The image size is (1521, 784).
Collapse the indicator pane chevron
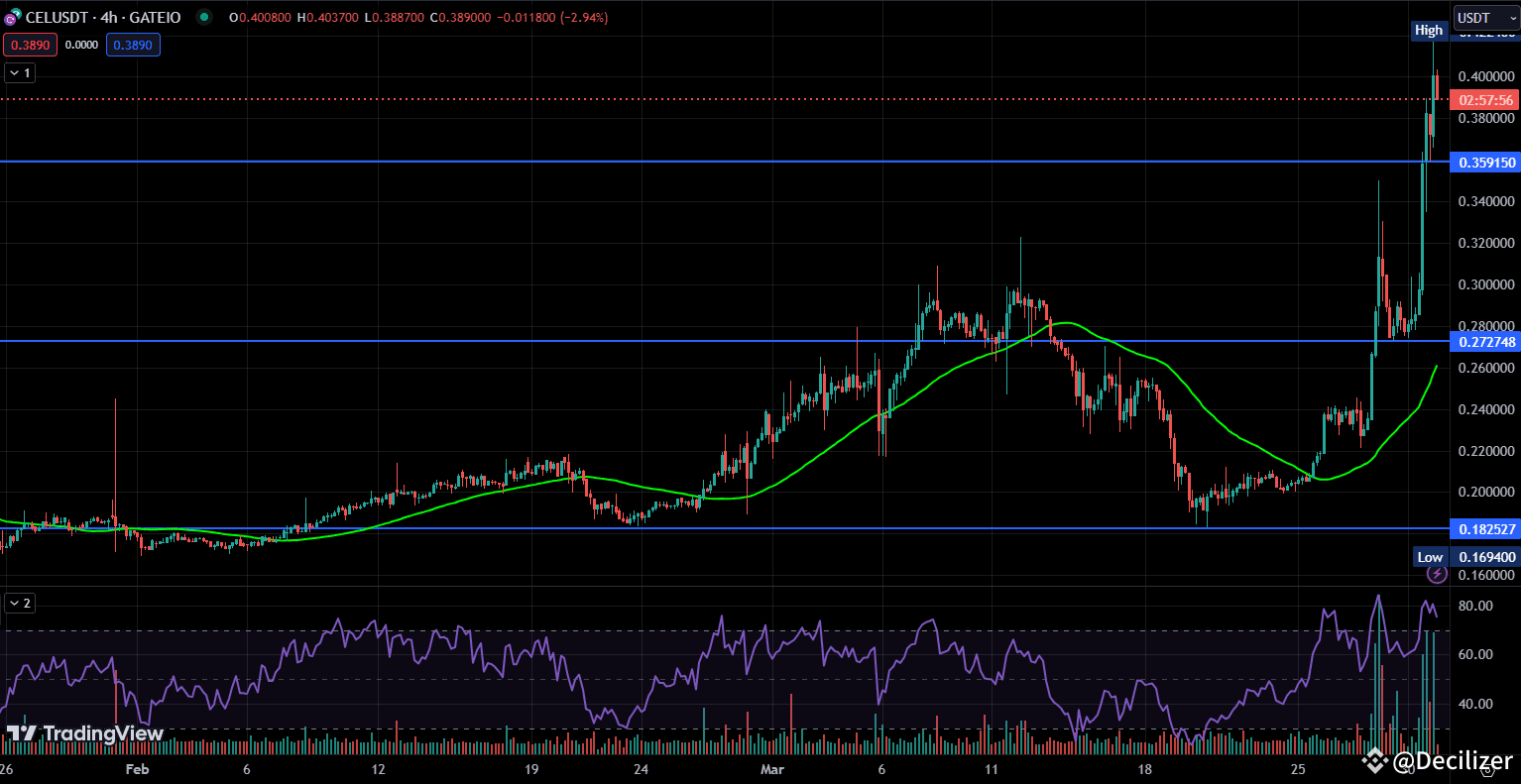point(18,603)
